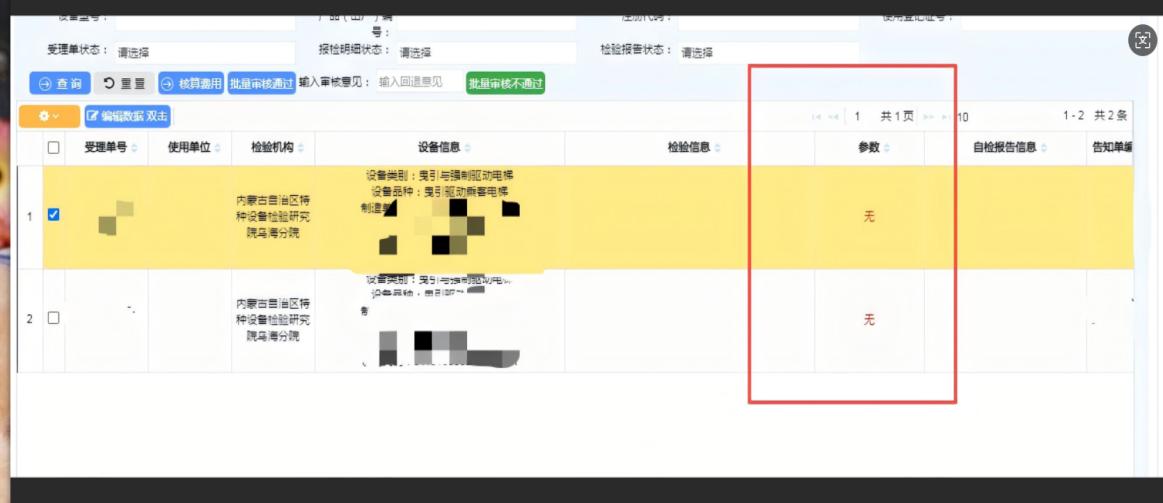Sort by 检验机构 column sort icon

point(301,149)
